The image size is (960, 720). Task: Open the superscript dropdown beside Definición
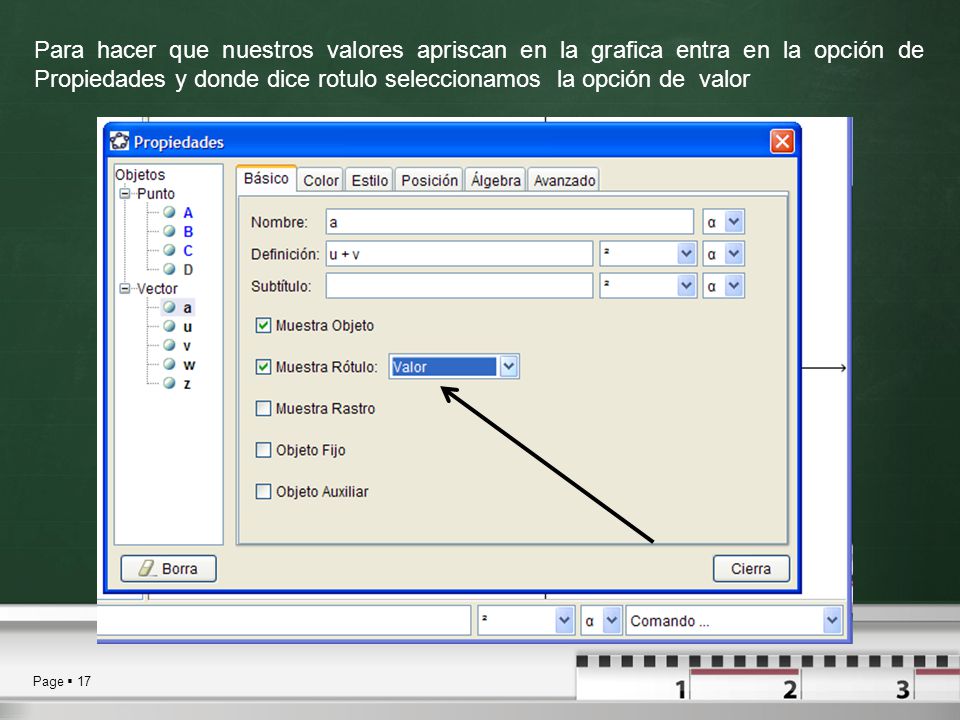[x=686, y=253]
